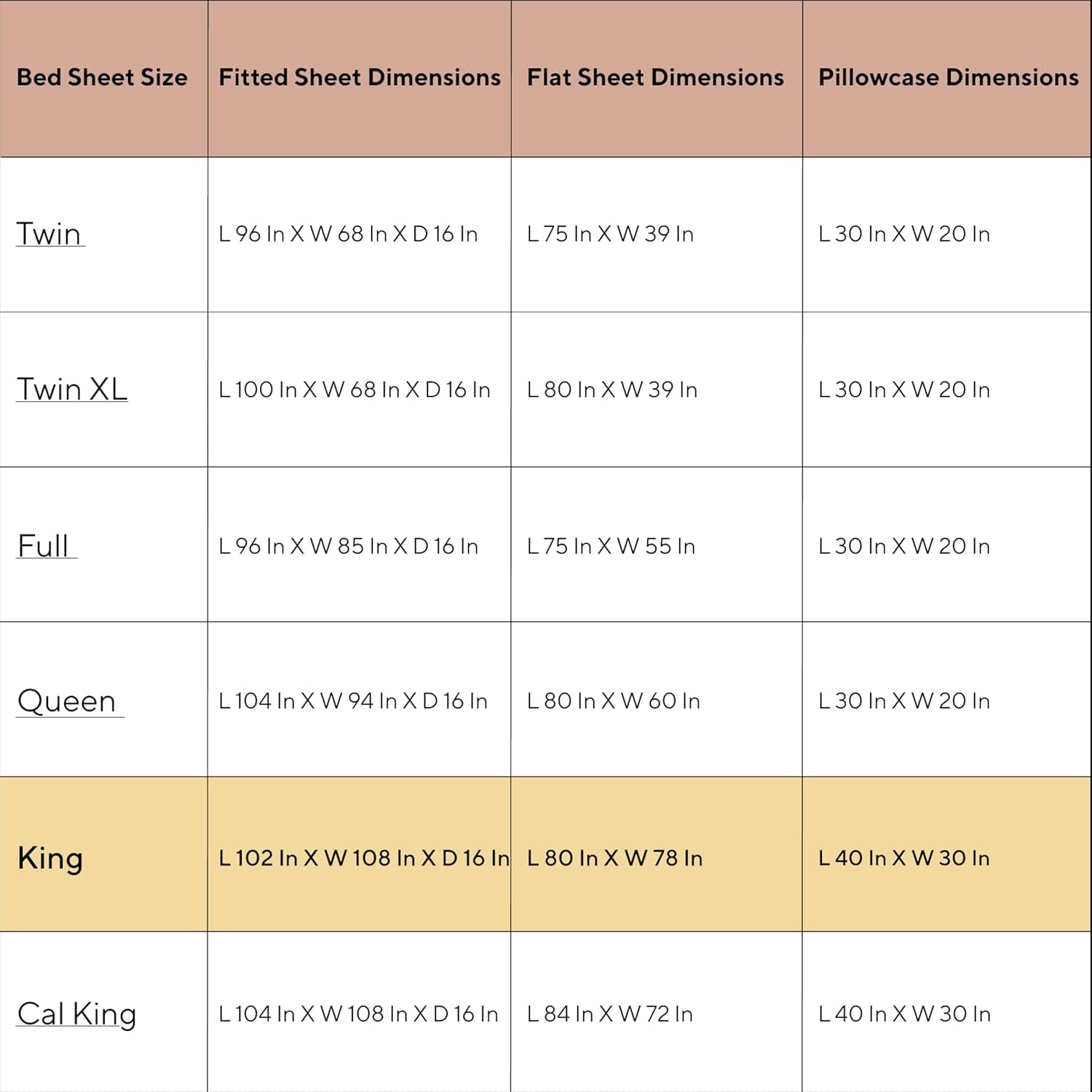Image resolution: width=1092 pixels, height=1092 pixels.
Task: Click the Full fitted sheet dimensions cell
Action: click(348, 546)
